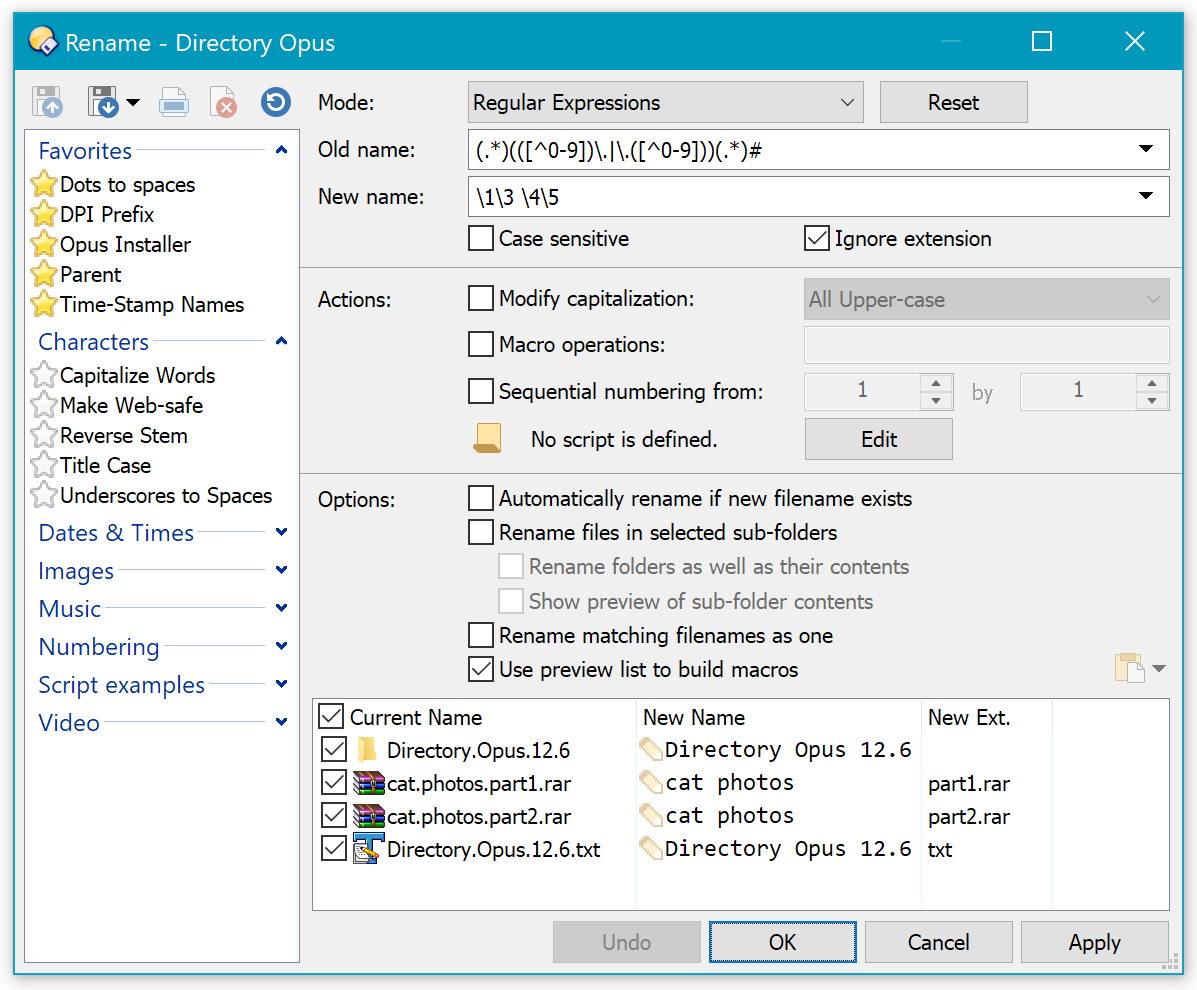1197x990 pixels.
Task: Click the clipboard paste icon in Options
Action: 1129,668
